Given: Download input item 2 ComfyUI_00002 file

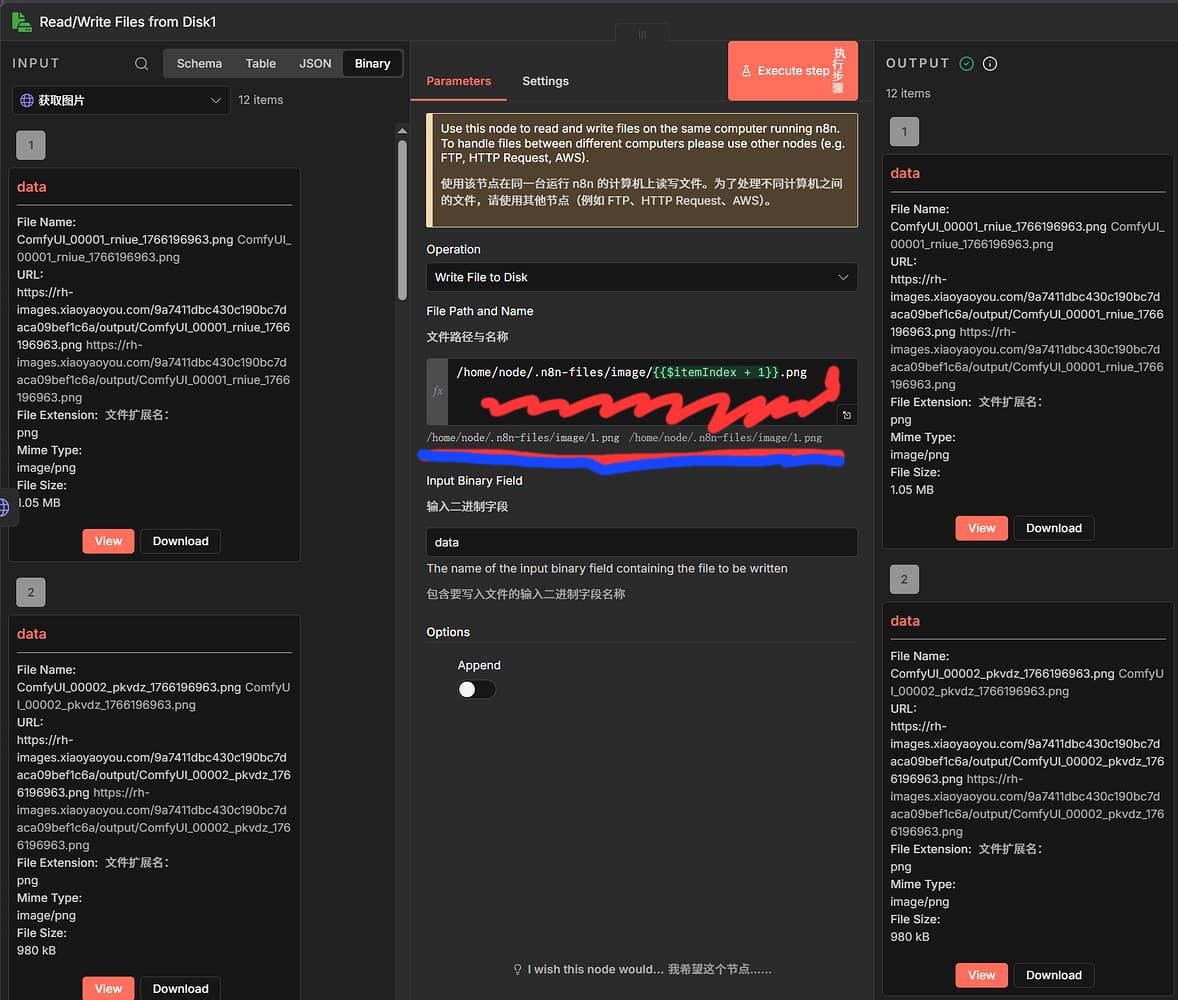Looking at the screenshot, I should pyautogui.click(x=180, y=989).
